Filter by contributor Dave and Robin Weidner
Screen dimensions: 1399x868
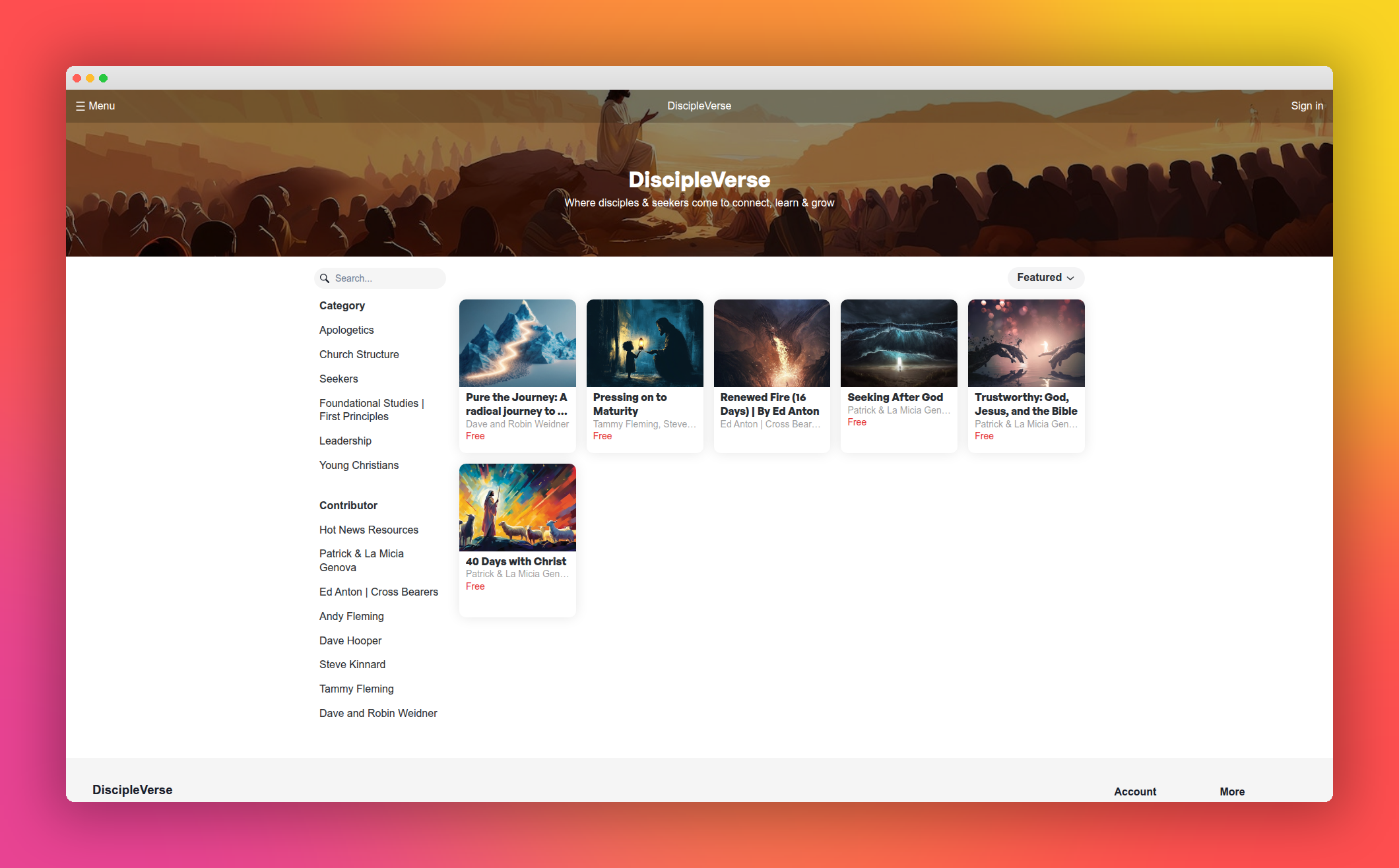[x=378, y=713]
